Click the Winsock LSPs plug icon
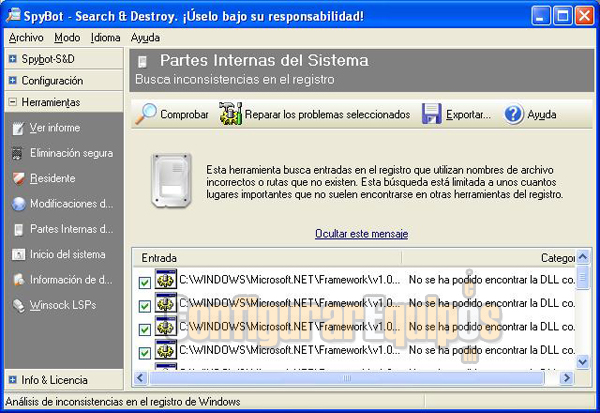This screenshot has width=600, height=413. coord(18,305)
